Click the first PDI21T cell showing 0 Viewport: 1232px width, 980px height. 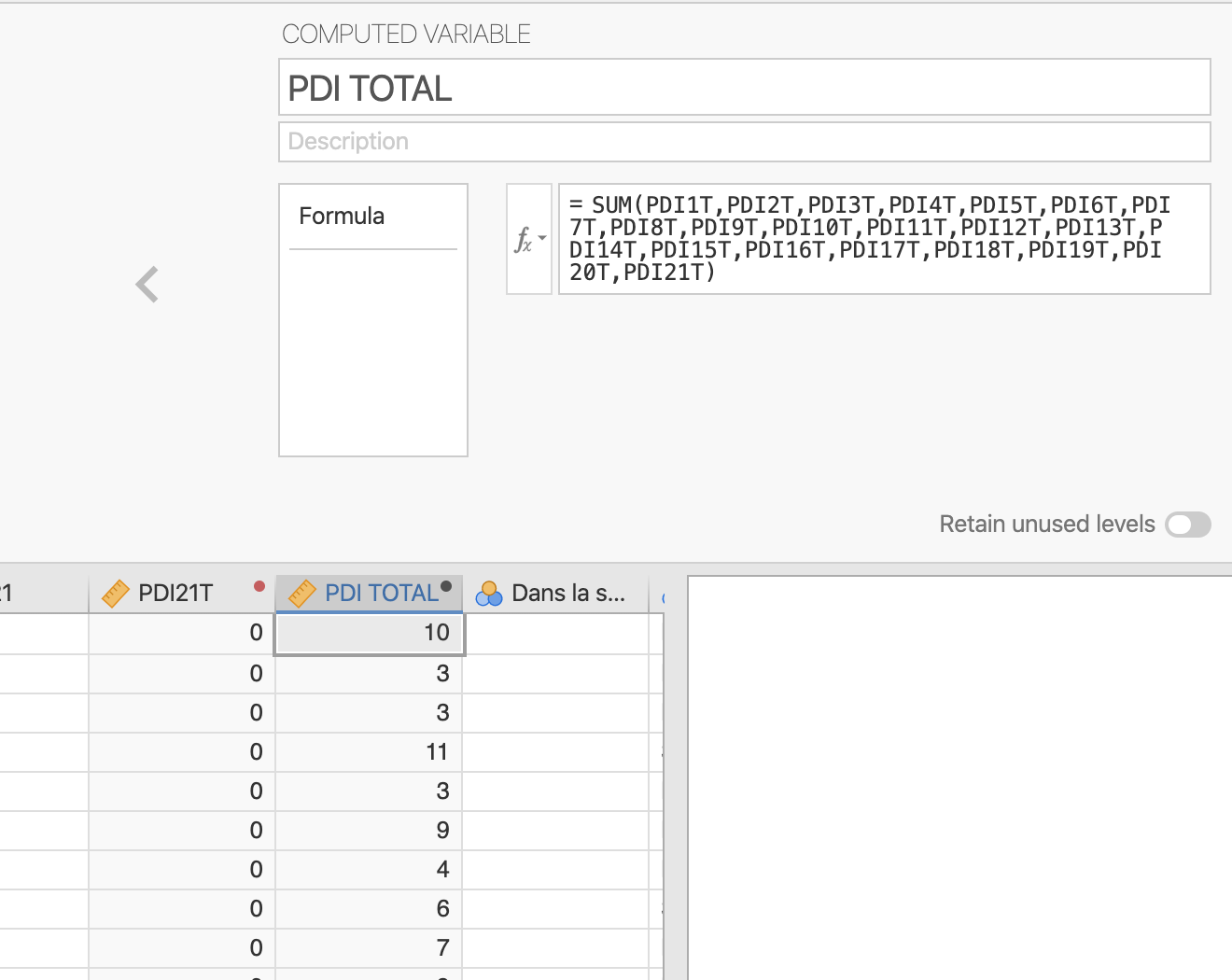(182, 634)
